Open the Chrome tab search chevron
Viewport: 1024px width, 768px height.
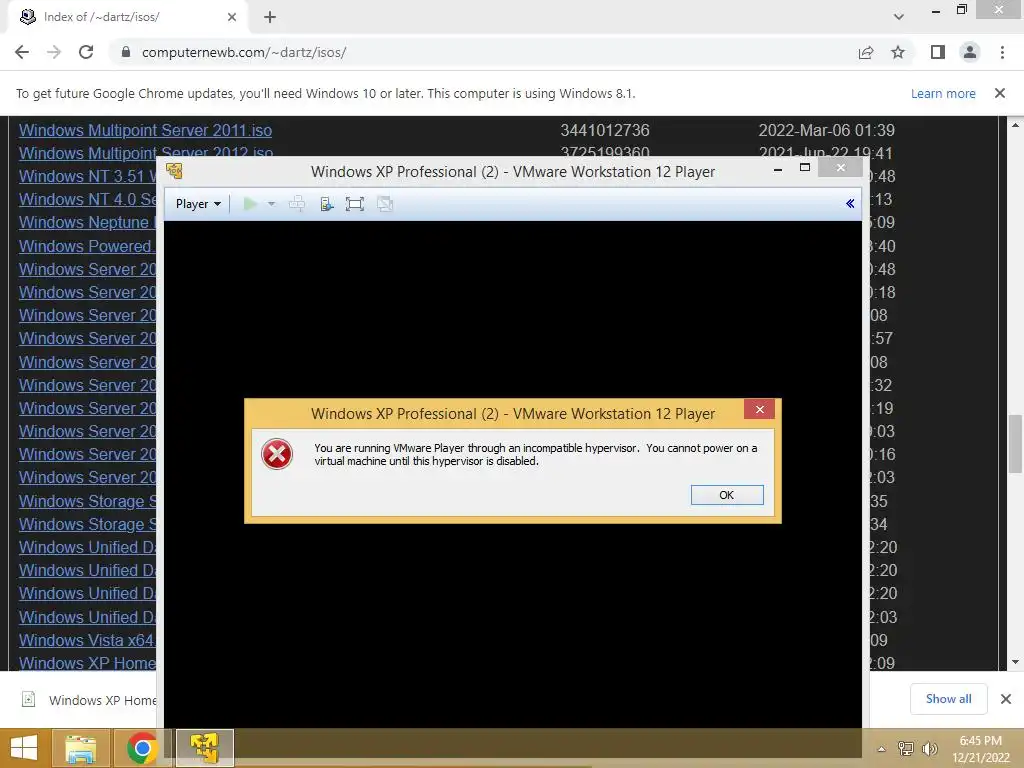[x=899, y=17]
